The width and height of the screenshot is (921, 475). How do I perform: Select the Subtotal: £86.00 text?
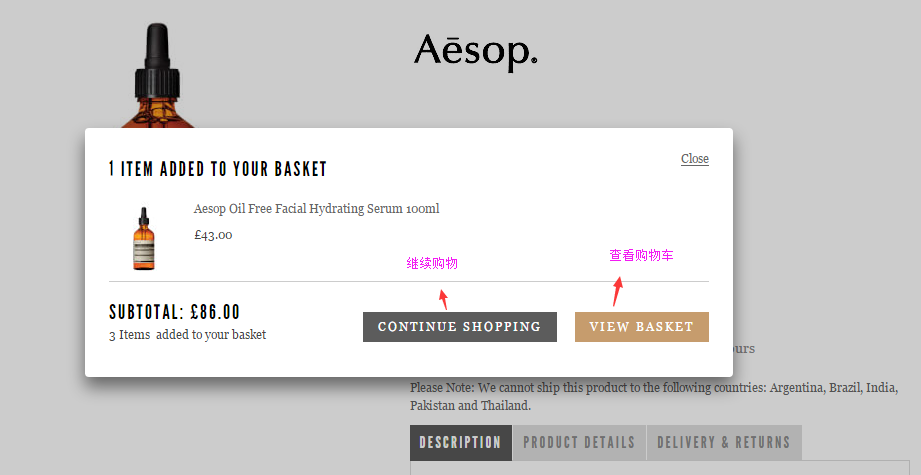tap(174, 312)
